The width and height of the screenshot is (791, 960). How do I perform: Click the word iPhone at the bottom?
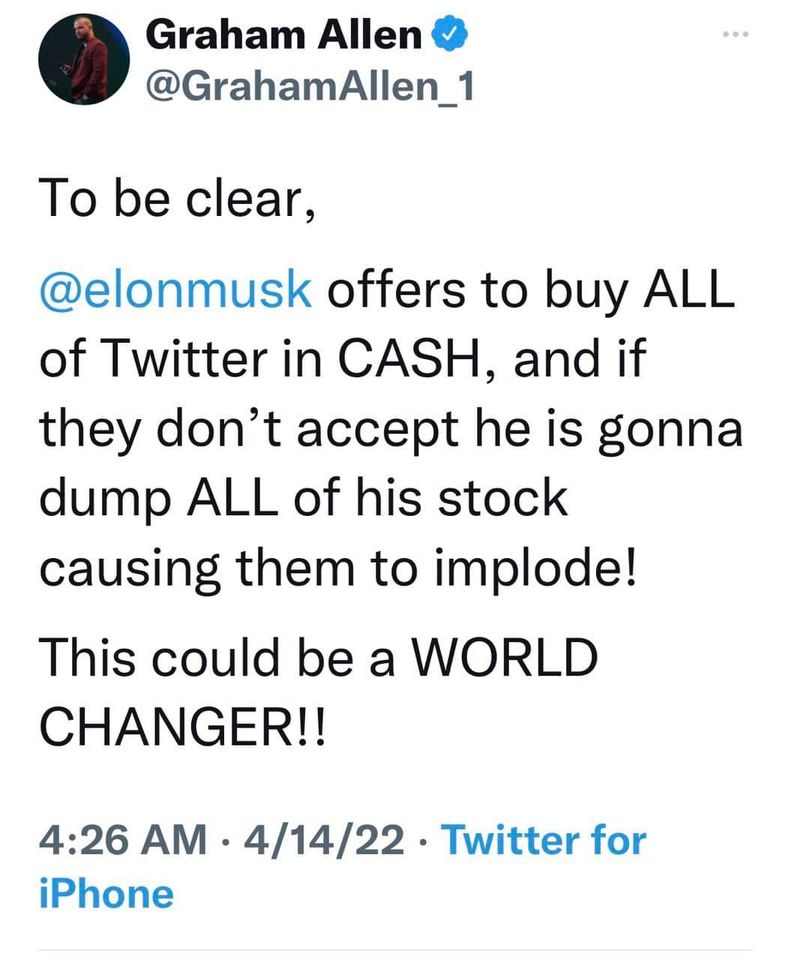[106, 893]
